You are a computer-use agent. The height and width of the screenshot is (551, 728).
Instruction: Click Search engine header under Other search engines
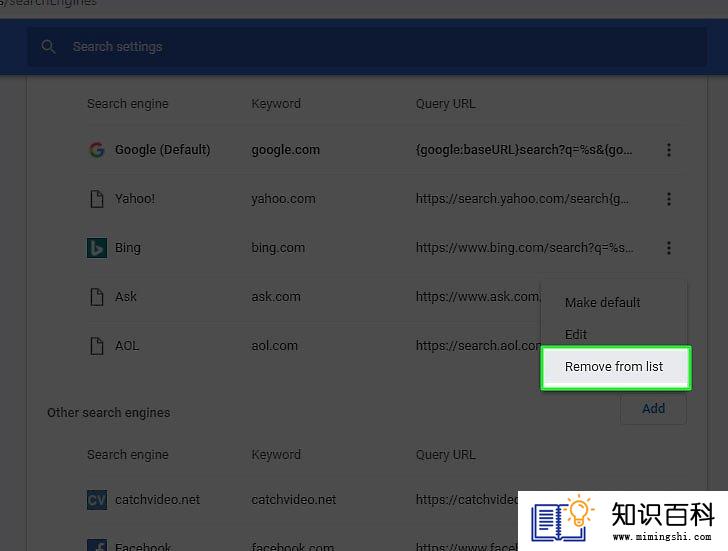pos(128,454)
